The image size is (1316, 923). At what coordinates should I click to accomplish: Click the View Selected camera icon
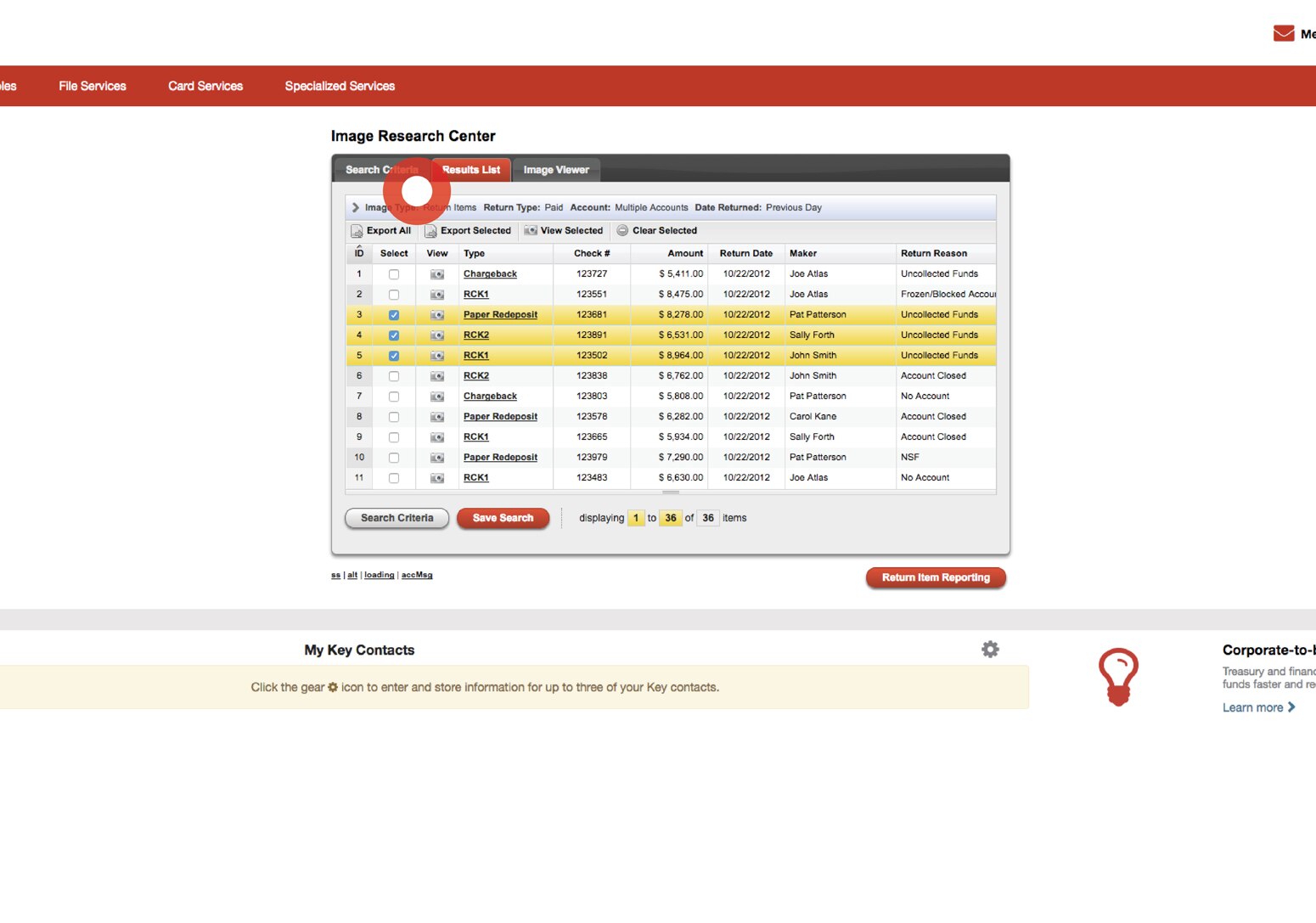[530, 230]
